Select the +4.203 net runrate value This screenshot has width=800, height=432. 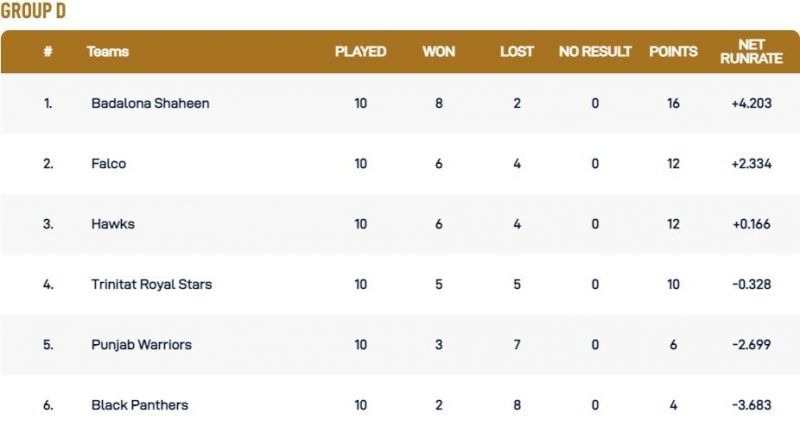[751, 103]
